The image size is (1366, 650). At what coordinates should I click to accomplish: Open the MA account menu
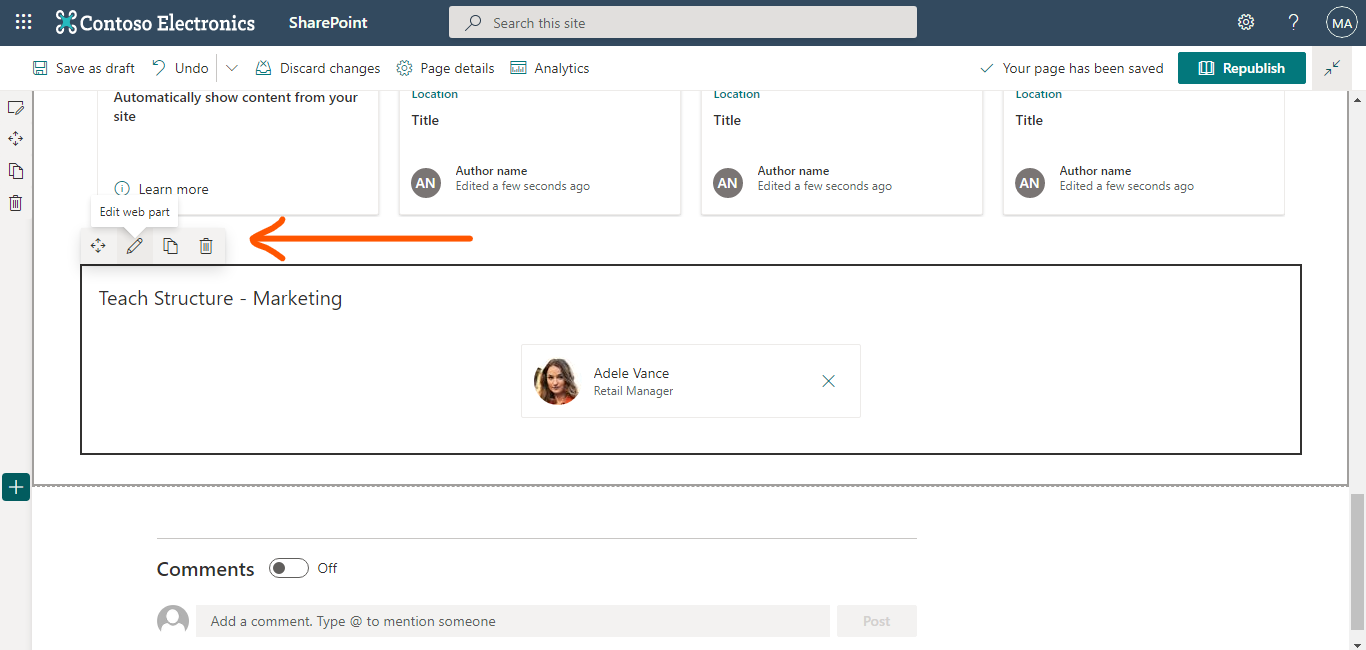1341,21
